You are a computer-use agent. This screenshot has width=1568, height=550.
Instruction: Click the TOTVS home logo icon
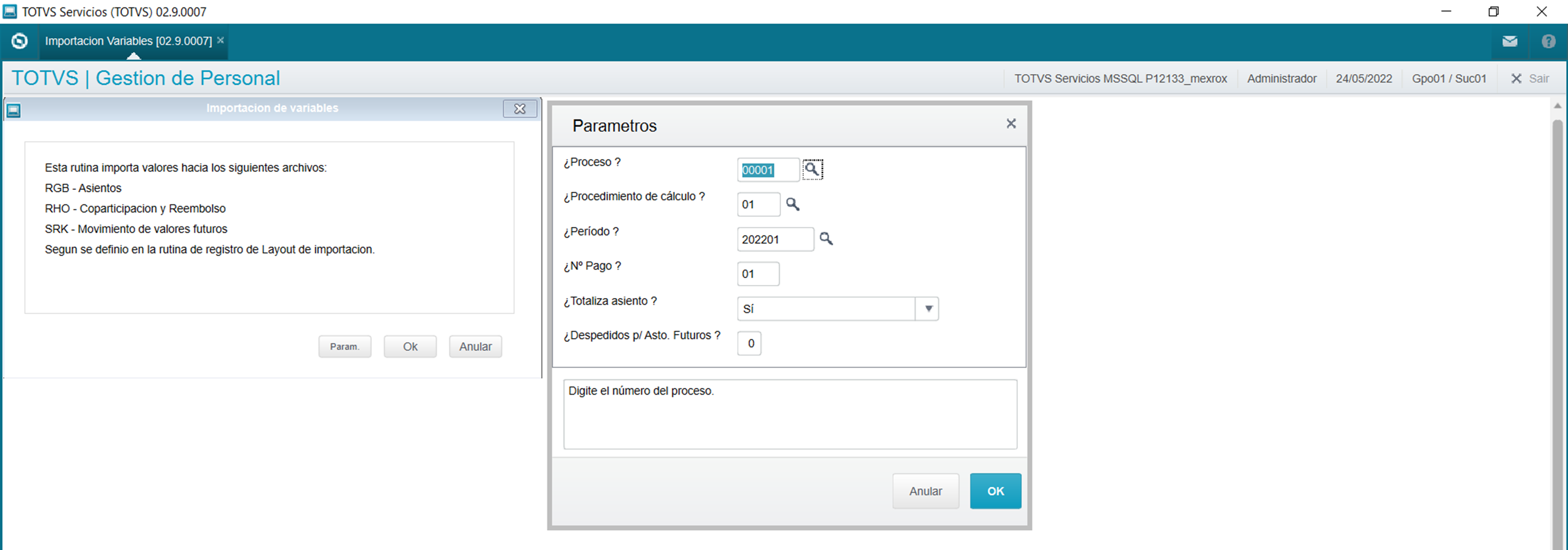tap(19, 41)
